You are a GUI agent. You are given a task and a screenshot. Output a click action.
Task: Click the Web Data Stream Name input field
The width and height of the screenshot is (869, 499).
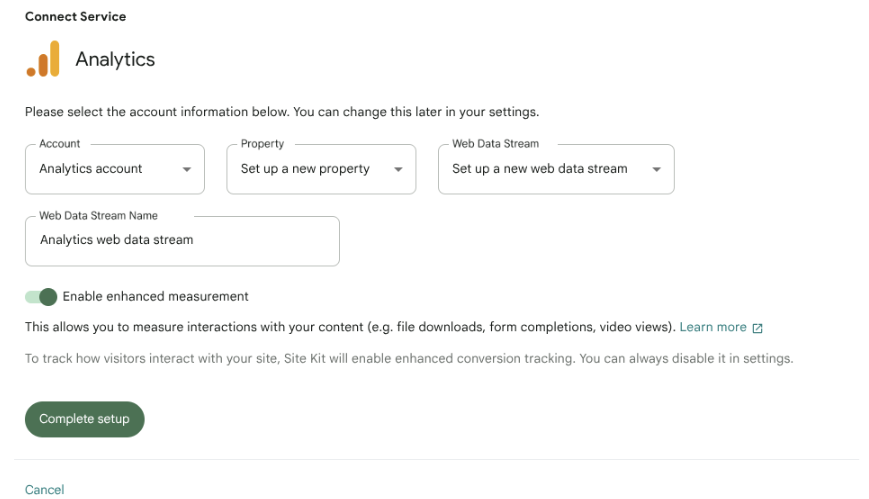pos(182,241)
